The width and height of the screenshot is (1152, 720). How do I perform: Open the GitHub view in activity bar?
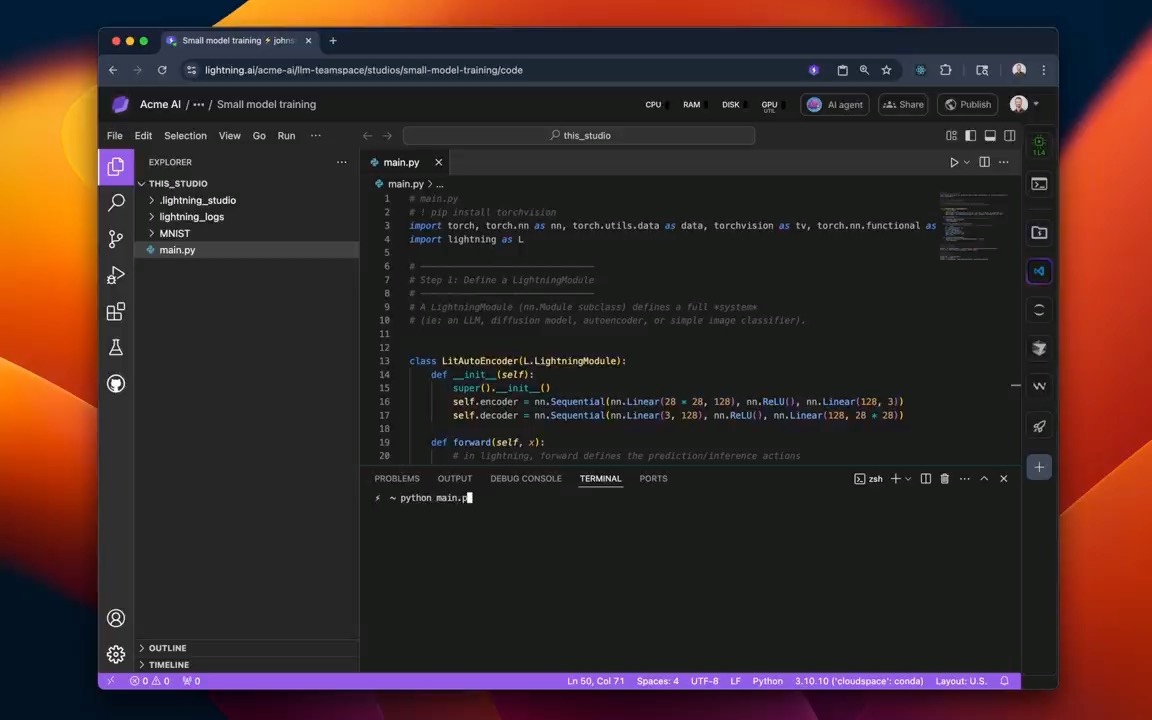(x=115, y=384)
